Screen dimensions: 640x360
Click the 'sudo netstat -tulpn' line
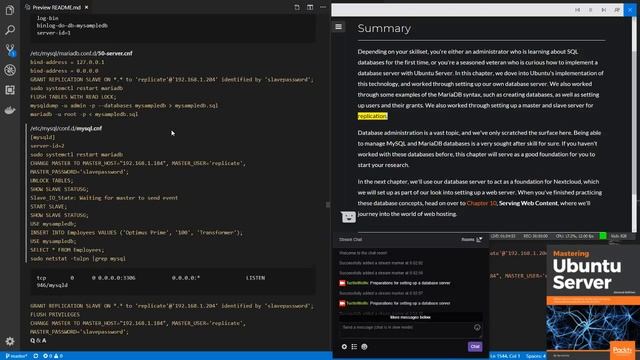pos(78,258)
